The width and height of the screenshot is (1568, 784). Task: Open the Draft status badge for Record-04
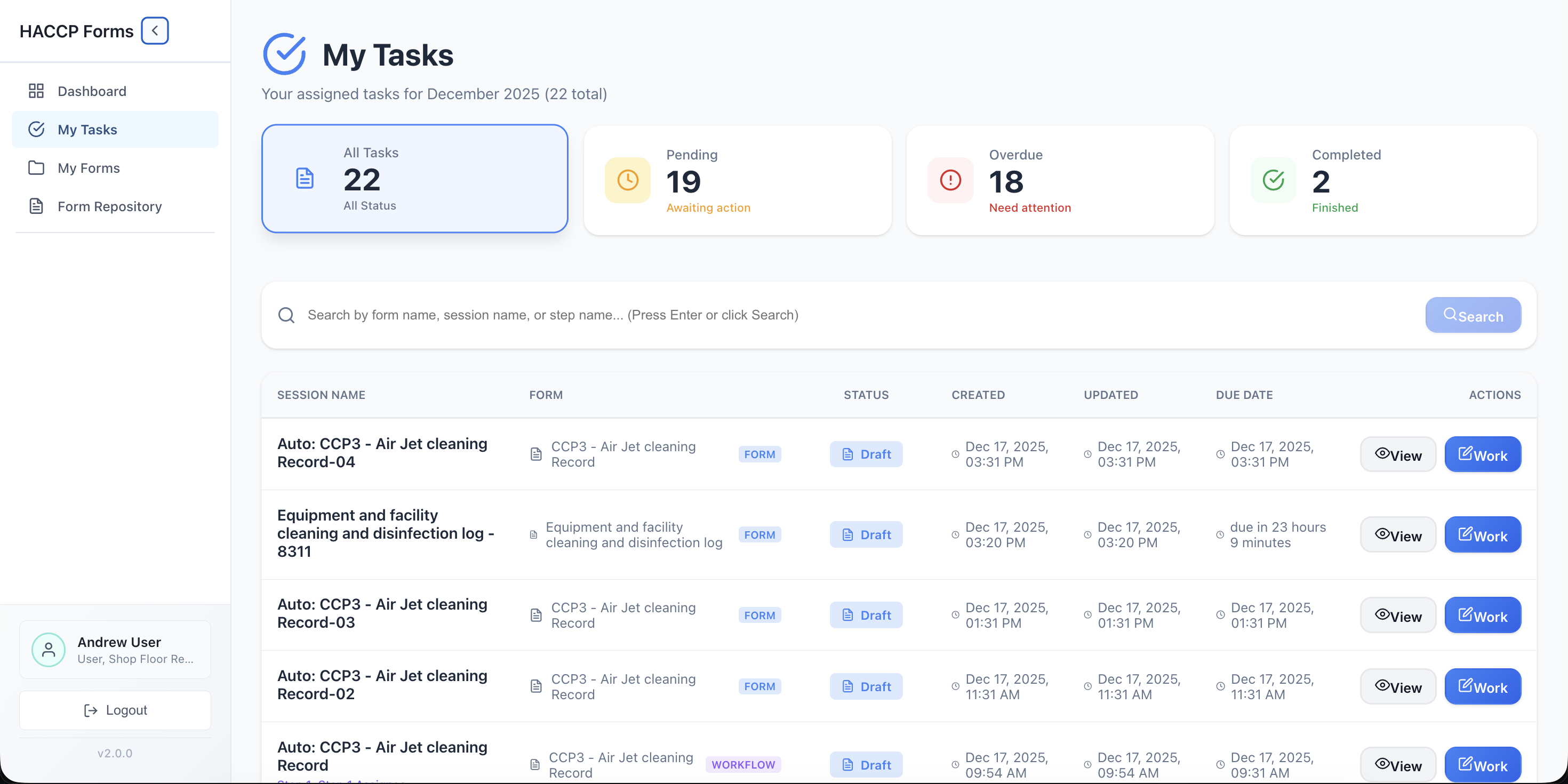[866, 454]
